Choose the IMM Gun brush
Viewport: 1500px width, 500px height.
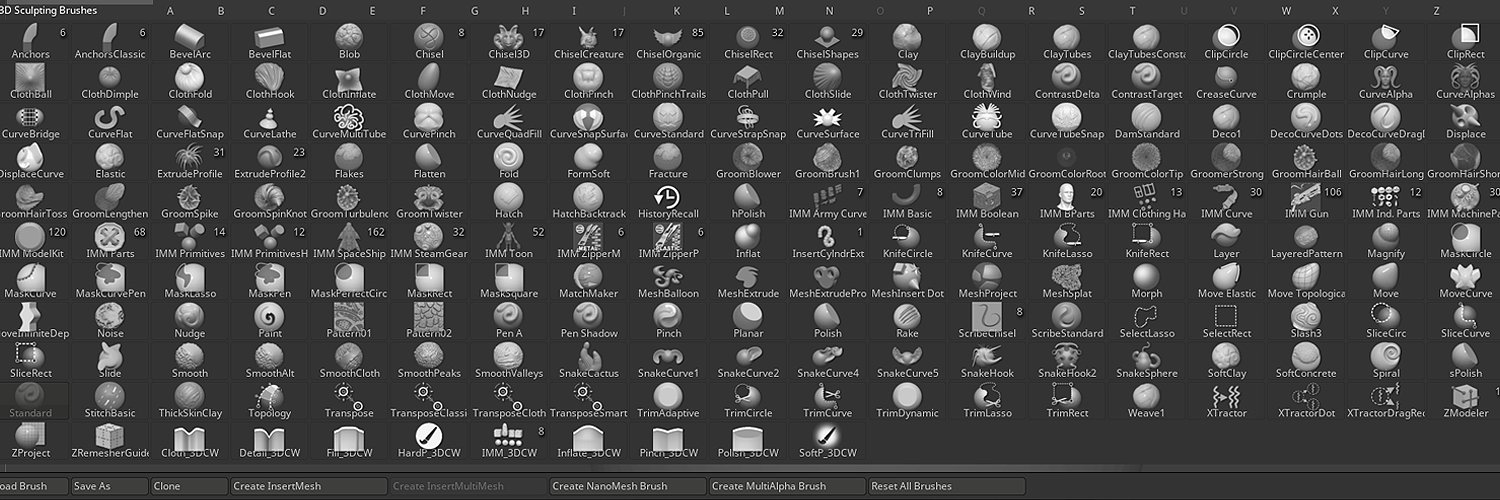tap(1307, 202)
